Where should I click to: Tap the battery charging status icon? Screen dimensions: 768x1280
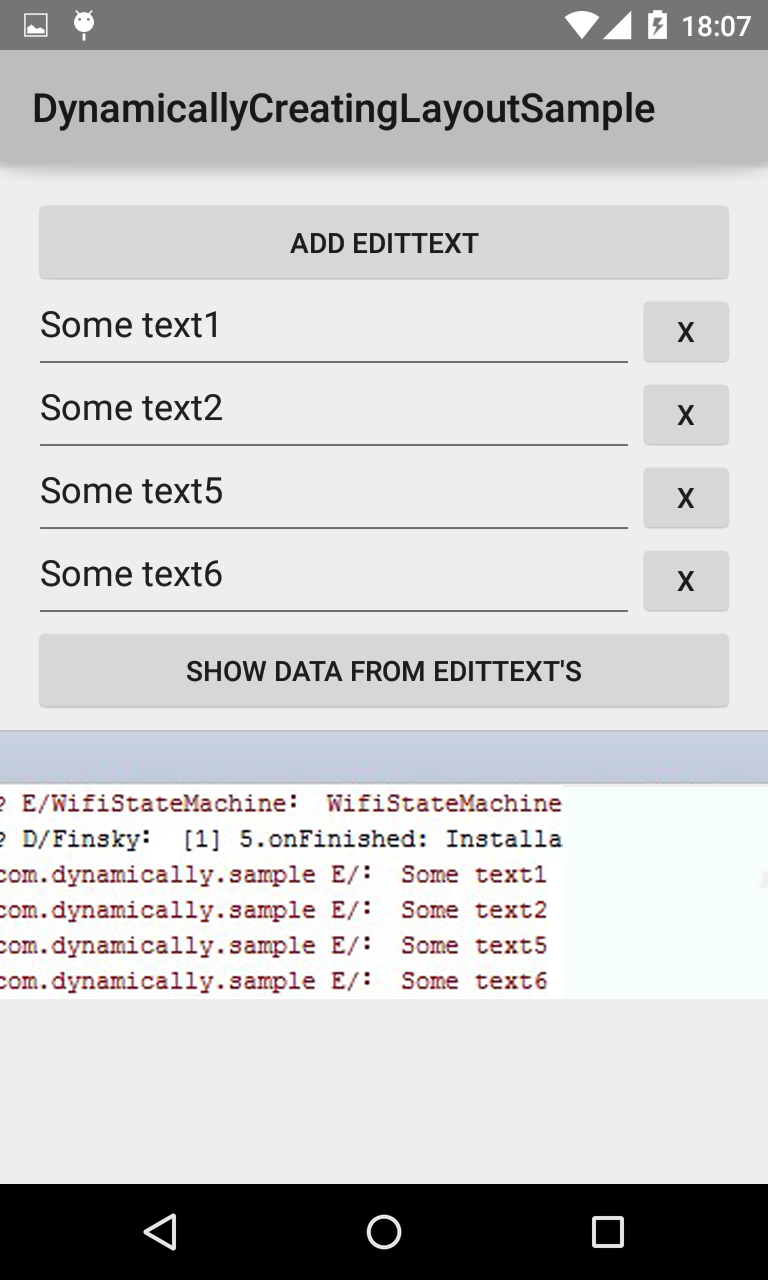tap(657, 25)
